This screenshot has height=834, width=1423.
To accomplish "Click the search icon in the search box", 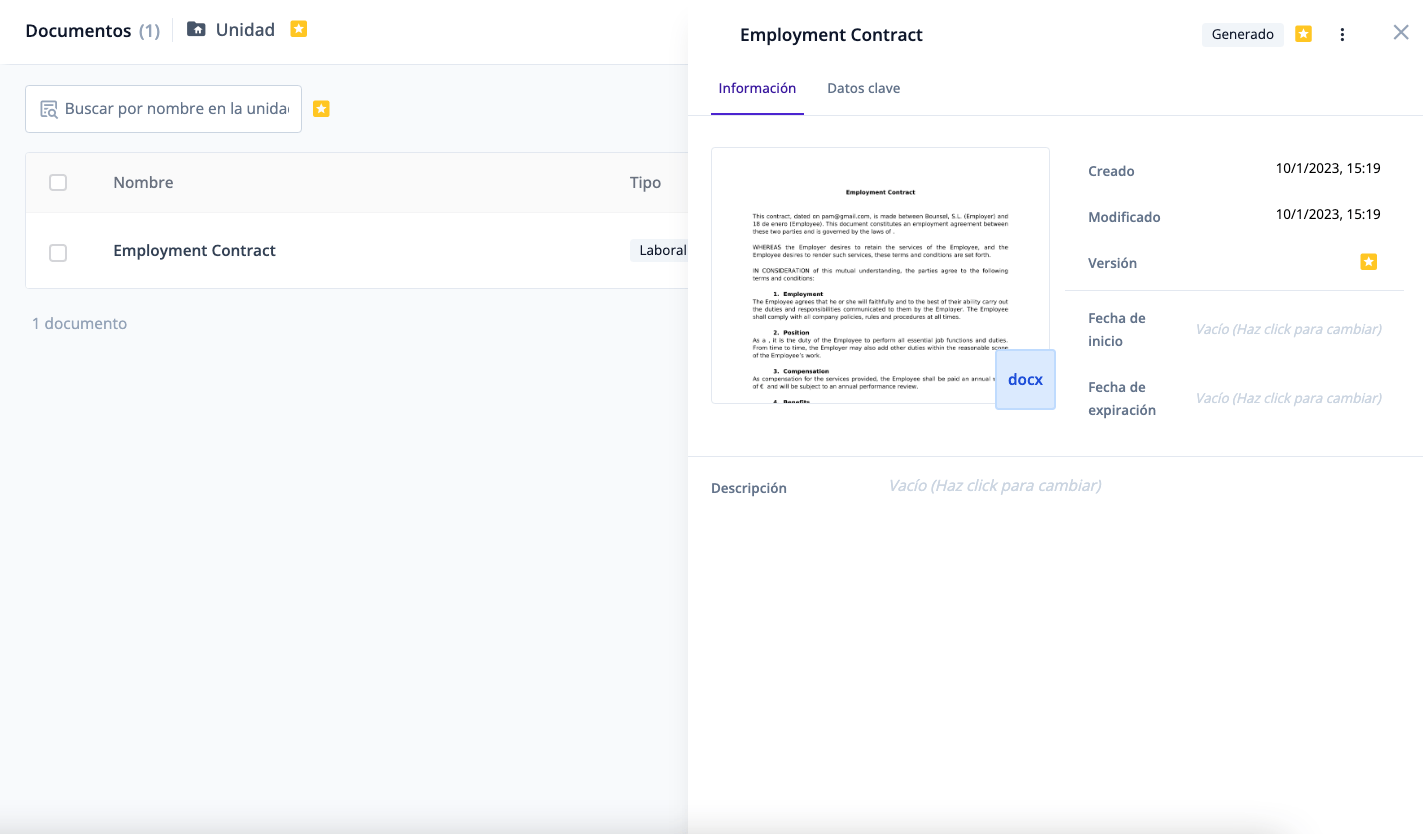I will coord(48,109).
